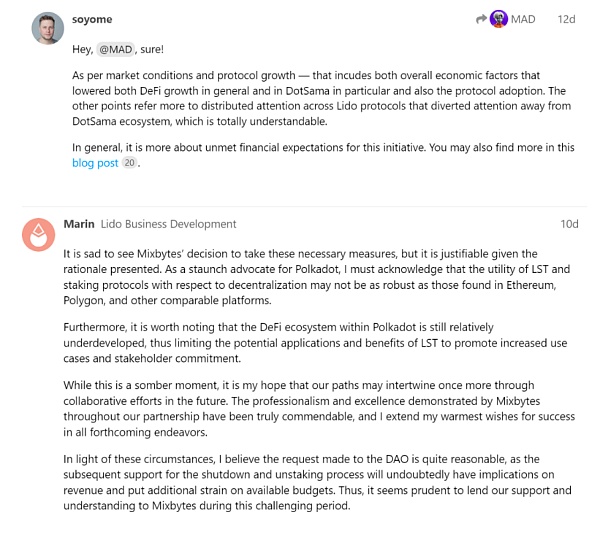This screenshot has height=534, width=600.
Task: Open the soyome username profile link
Action: 94,19
